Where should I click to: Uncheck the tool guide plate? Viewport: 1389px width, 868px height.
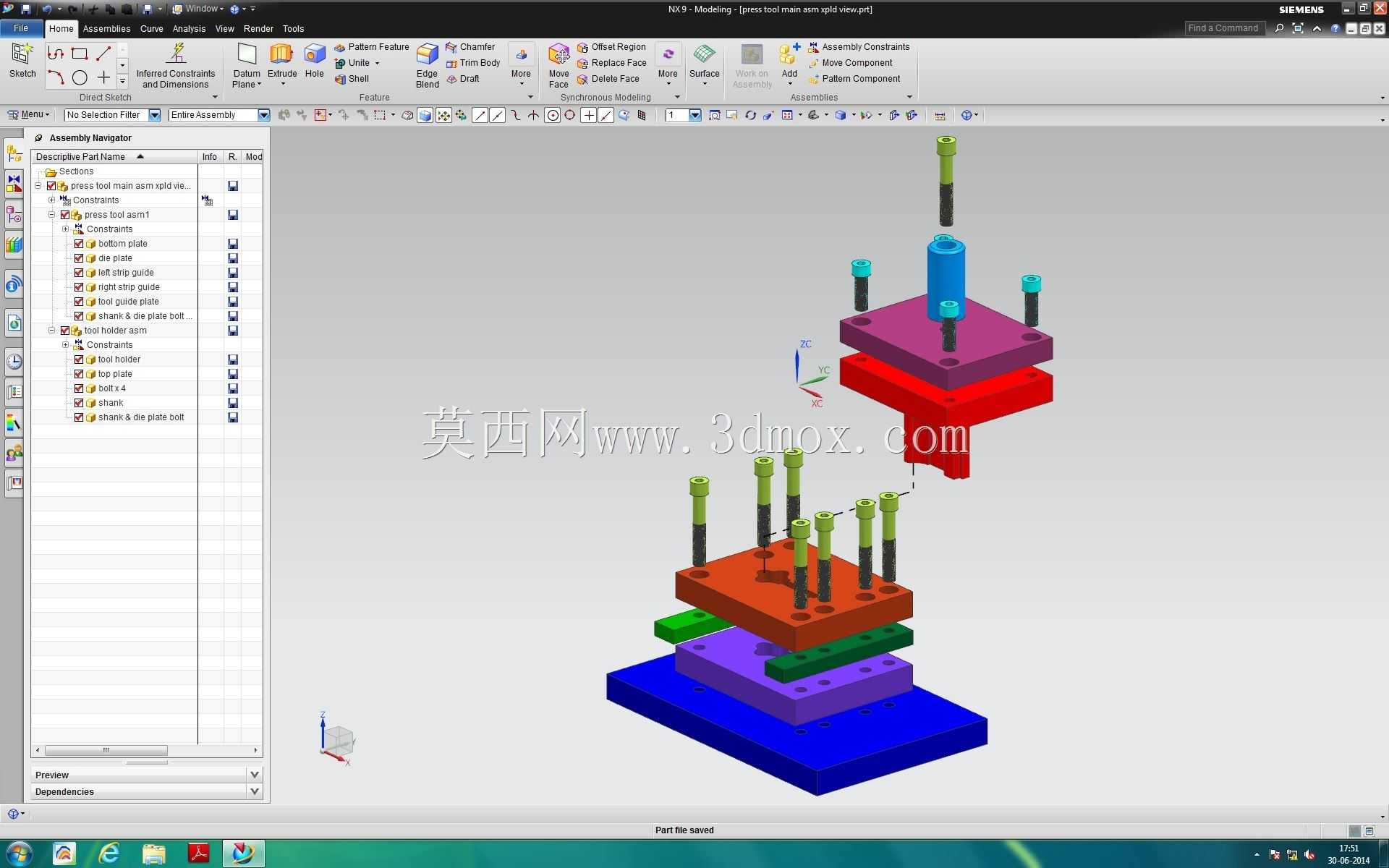pos(79,302)
